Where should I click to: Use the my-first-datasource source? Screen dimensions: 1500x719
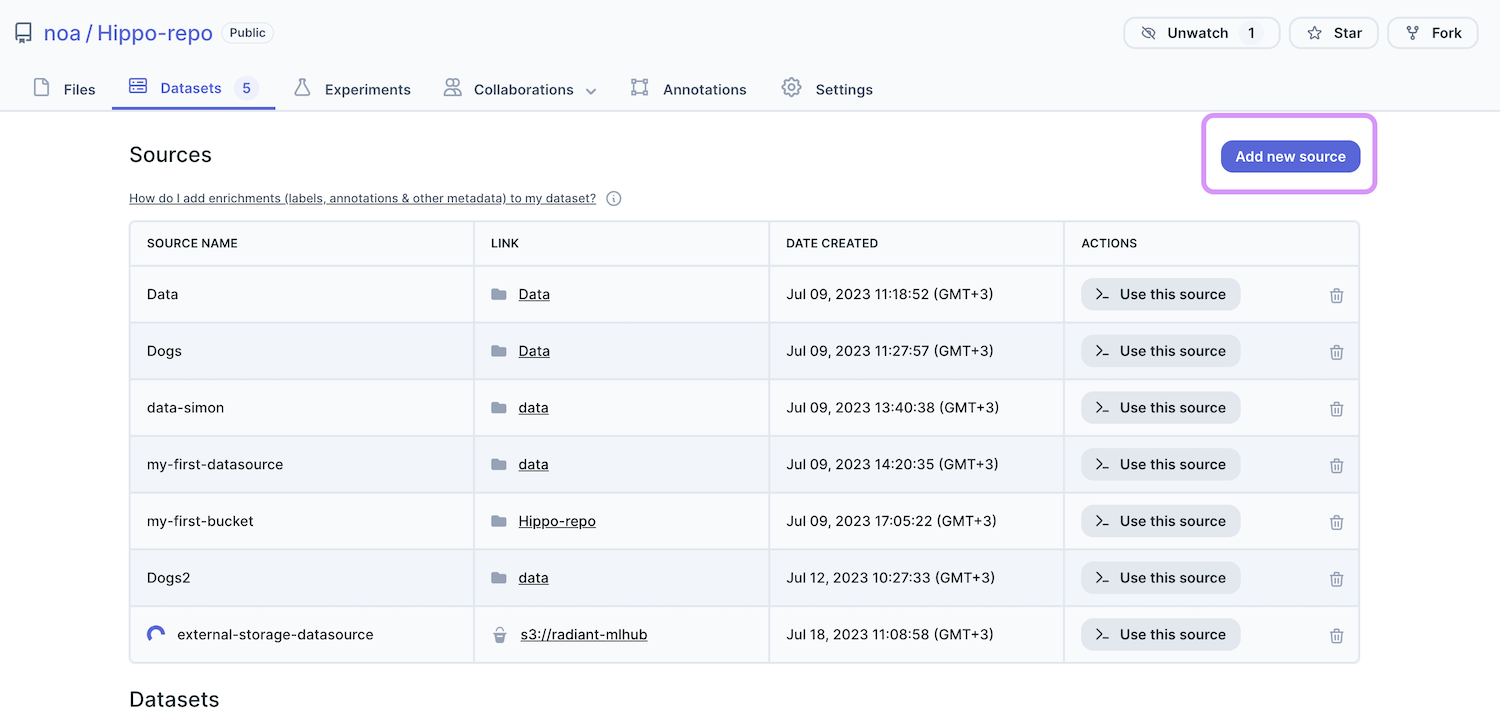tap(1160, 464)
